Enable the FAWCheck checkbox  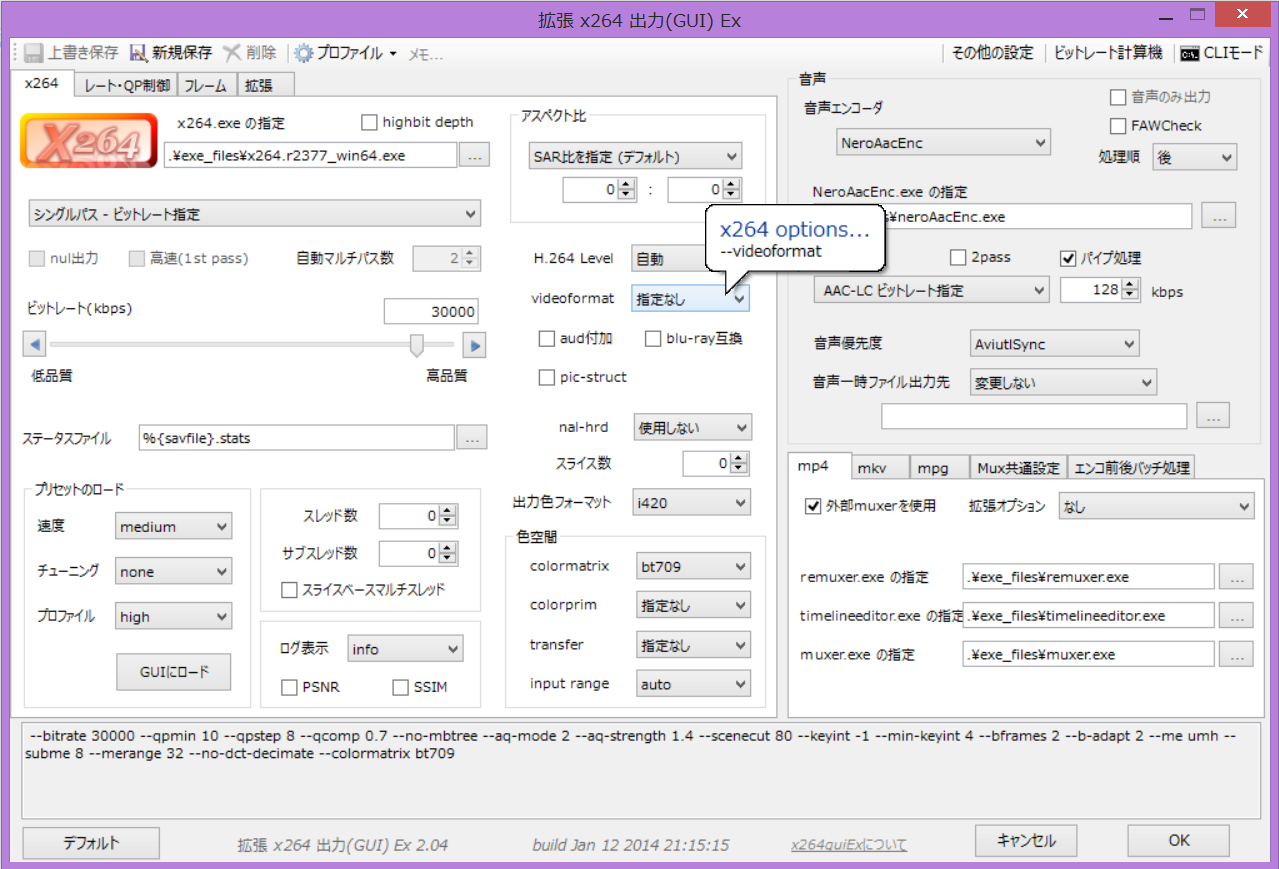(x=1118, y=126)
